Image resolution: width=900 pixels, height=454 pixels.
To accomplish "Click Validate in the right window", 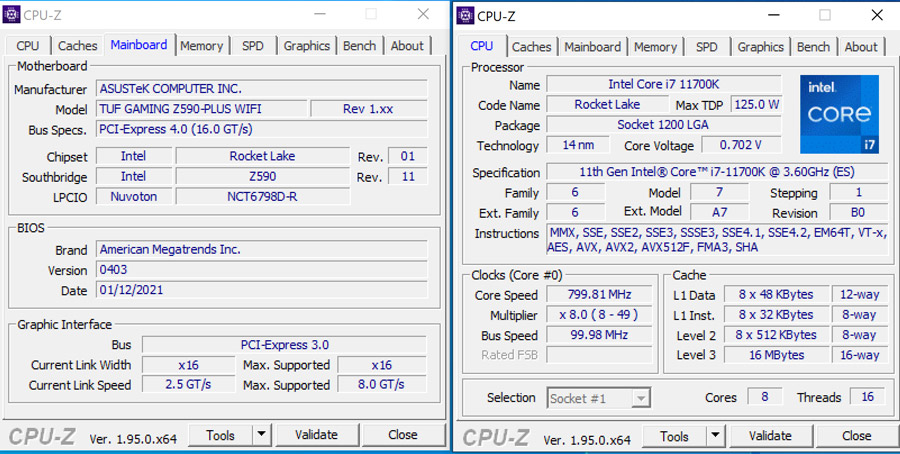I will 770,437.
